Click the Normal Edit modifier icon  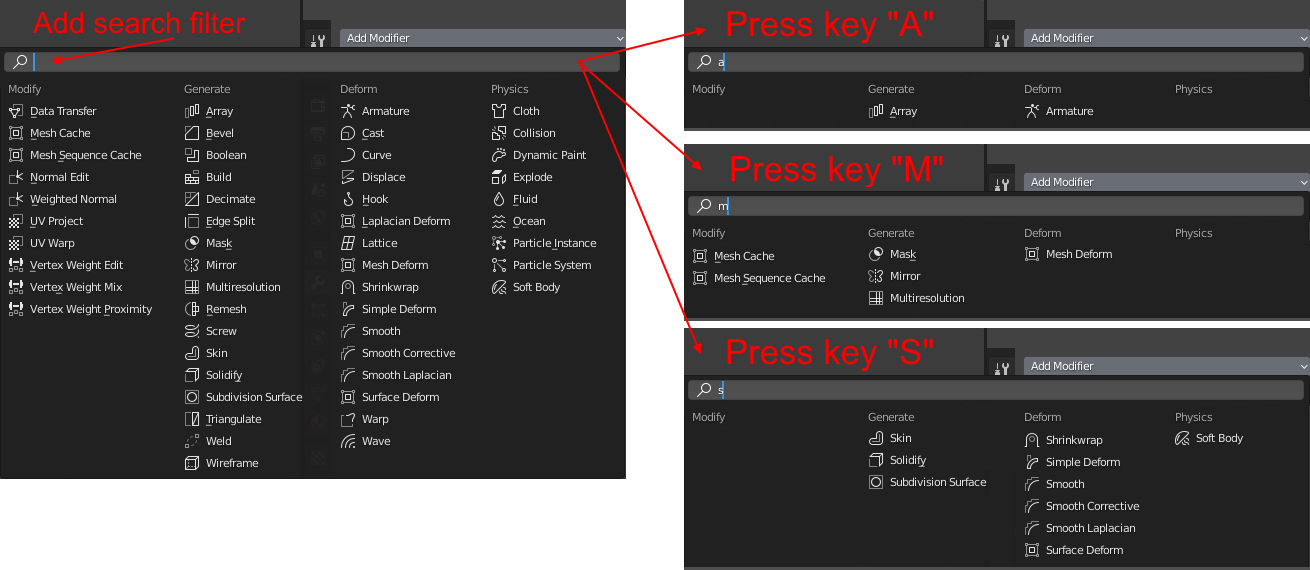(15, 177)
